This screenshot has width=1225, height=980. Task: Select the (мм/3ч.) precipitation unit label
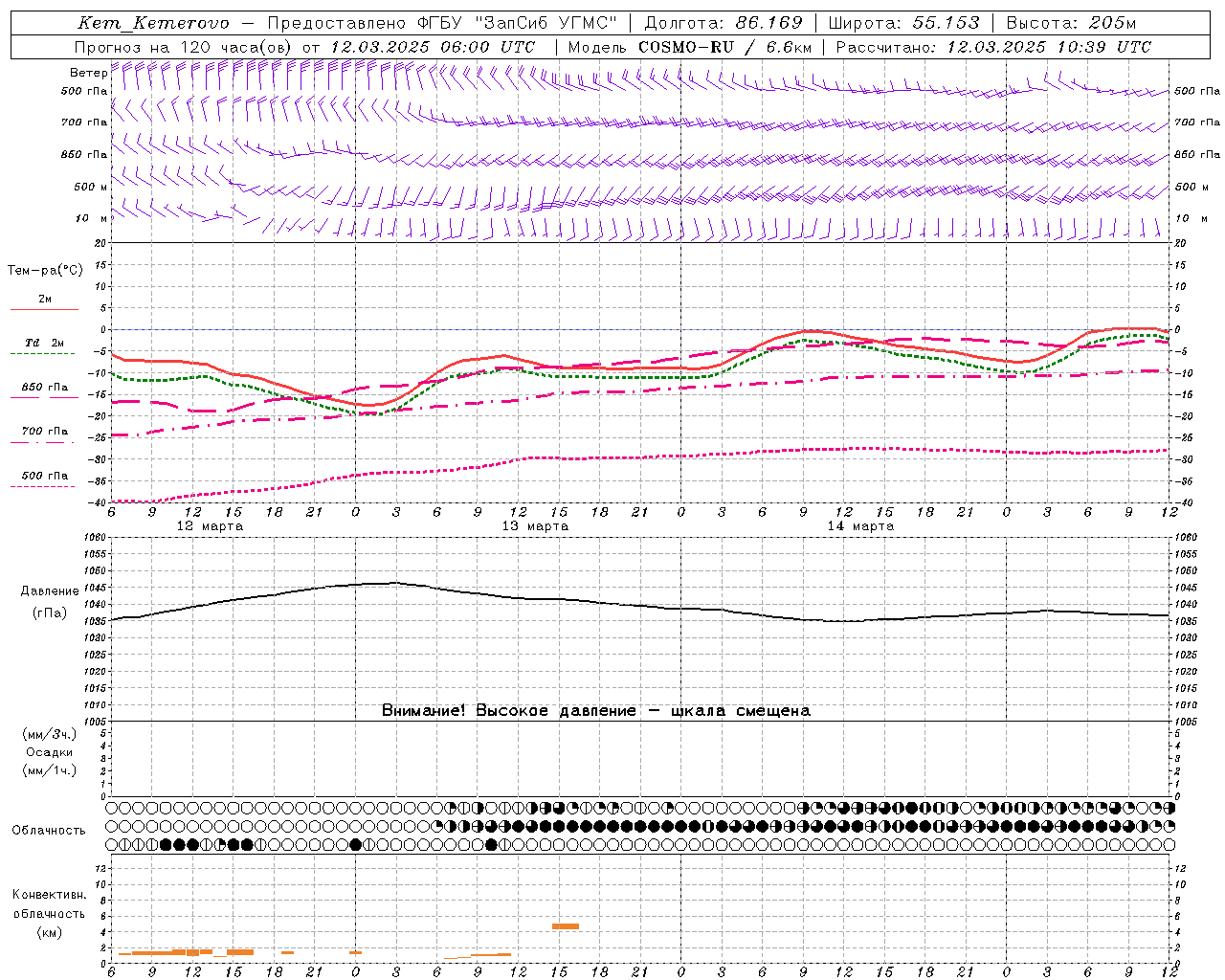(50, 734)
